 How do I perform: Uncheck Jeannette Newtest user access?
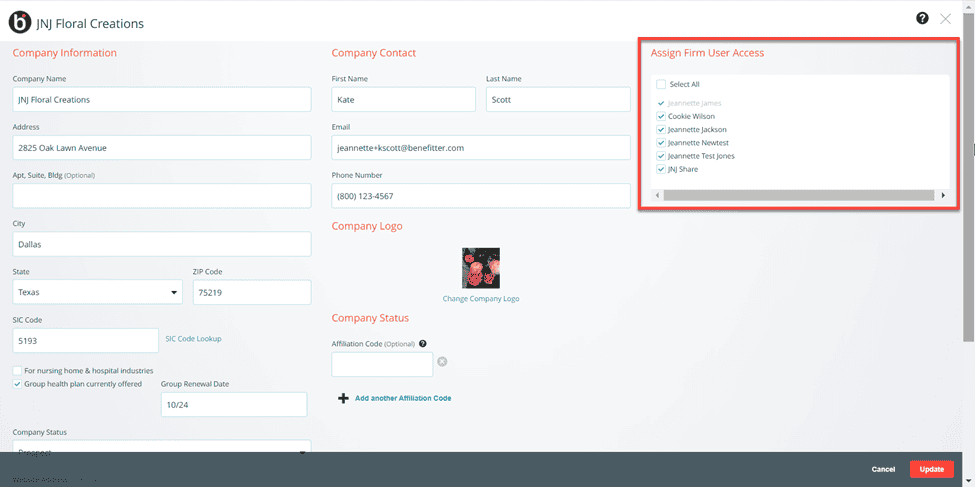click(661, 142)
